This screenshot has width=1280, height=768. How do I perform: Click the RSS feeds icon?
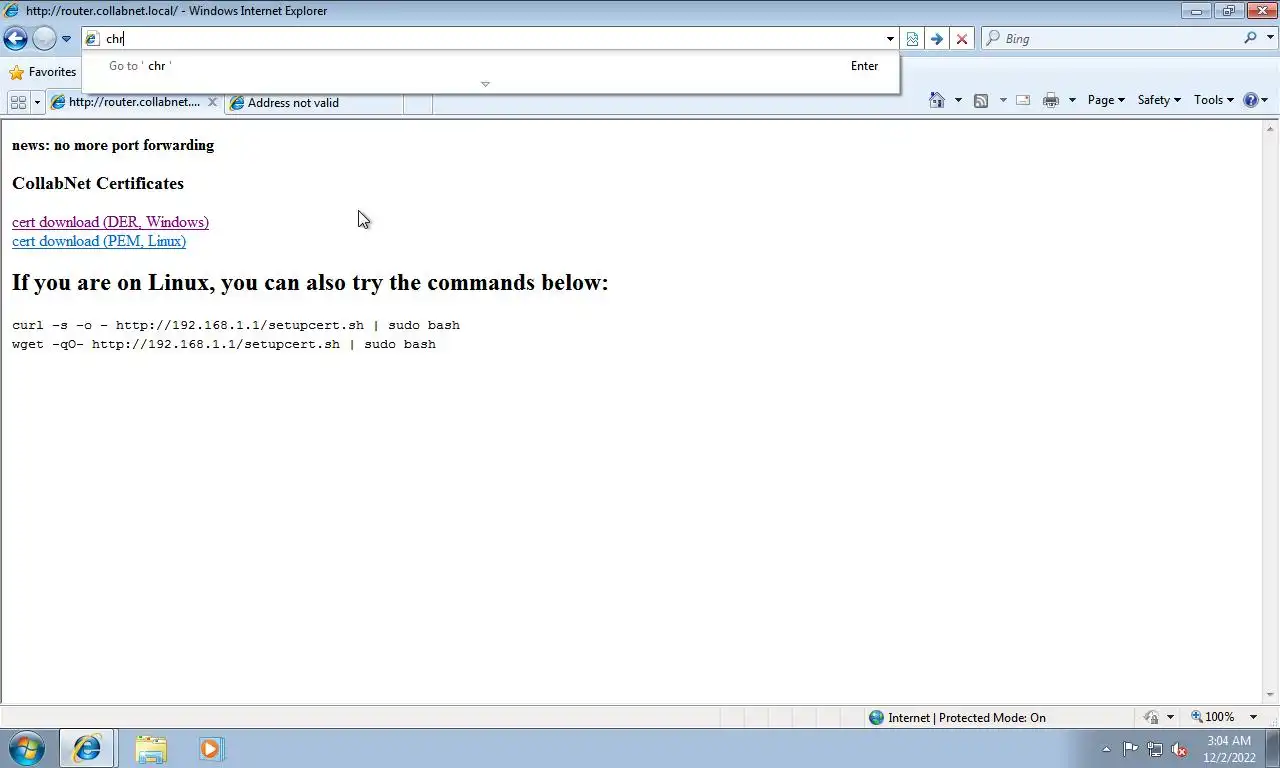point(981,100)
